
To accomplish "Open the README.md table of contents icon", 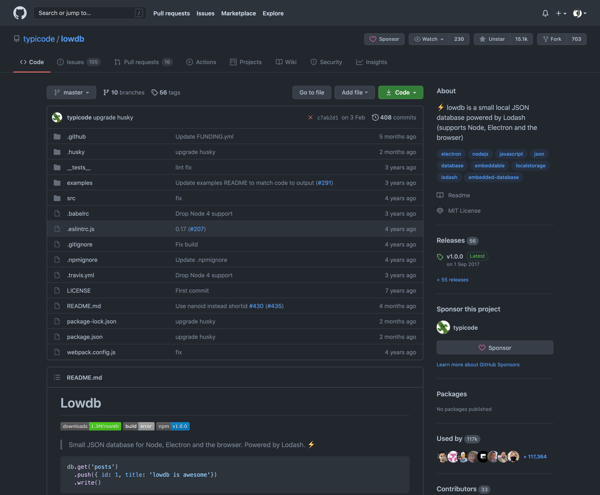I will pos(57,378).
